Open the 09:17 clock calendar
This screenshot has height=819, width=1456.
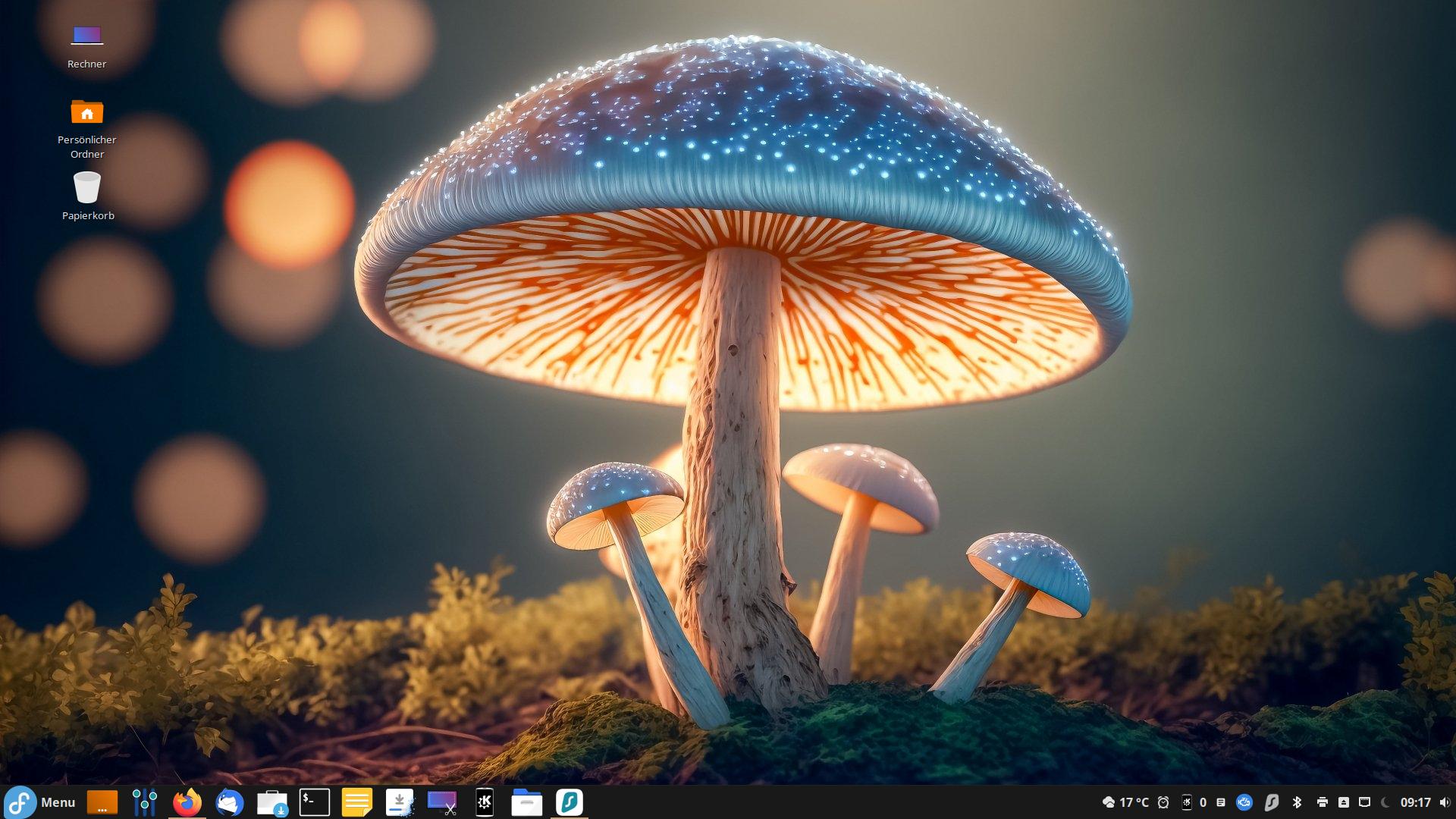click(x=1415, y=802)
